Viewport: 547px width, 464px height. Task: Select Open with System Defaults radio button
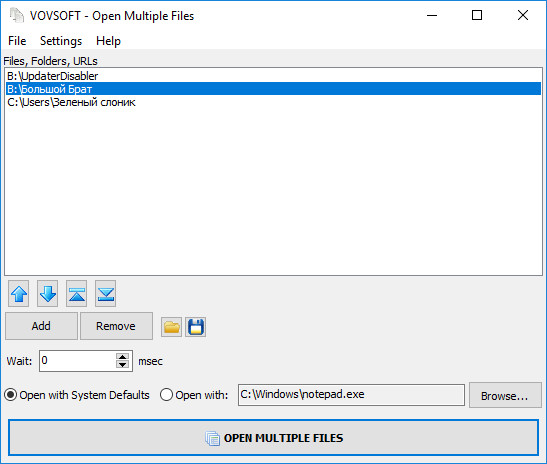tap(10, 395)
